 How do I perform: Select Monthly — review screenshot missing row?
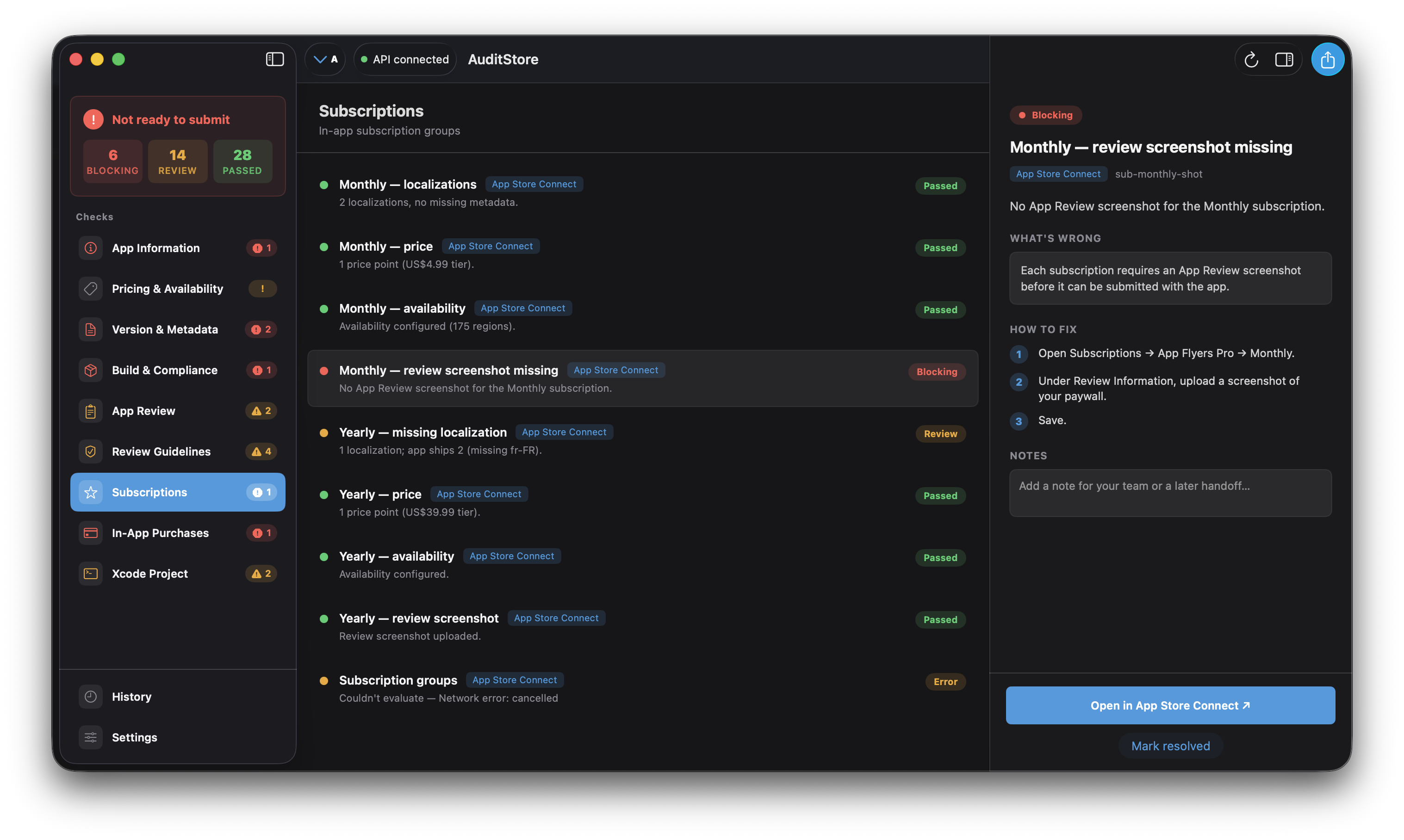coord(643,379)
